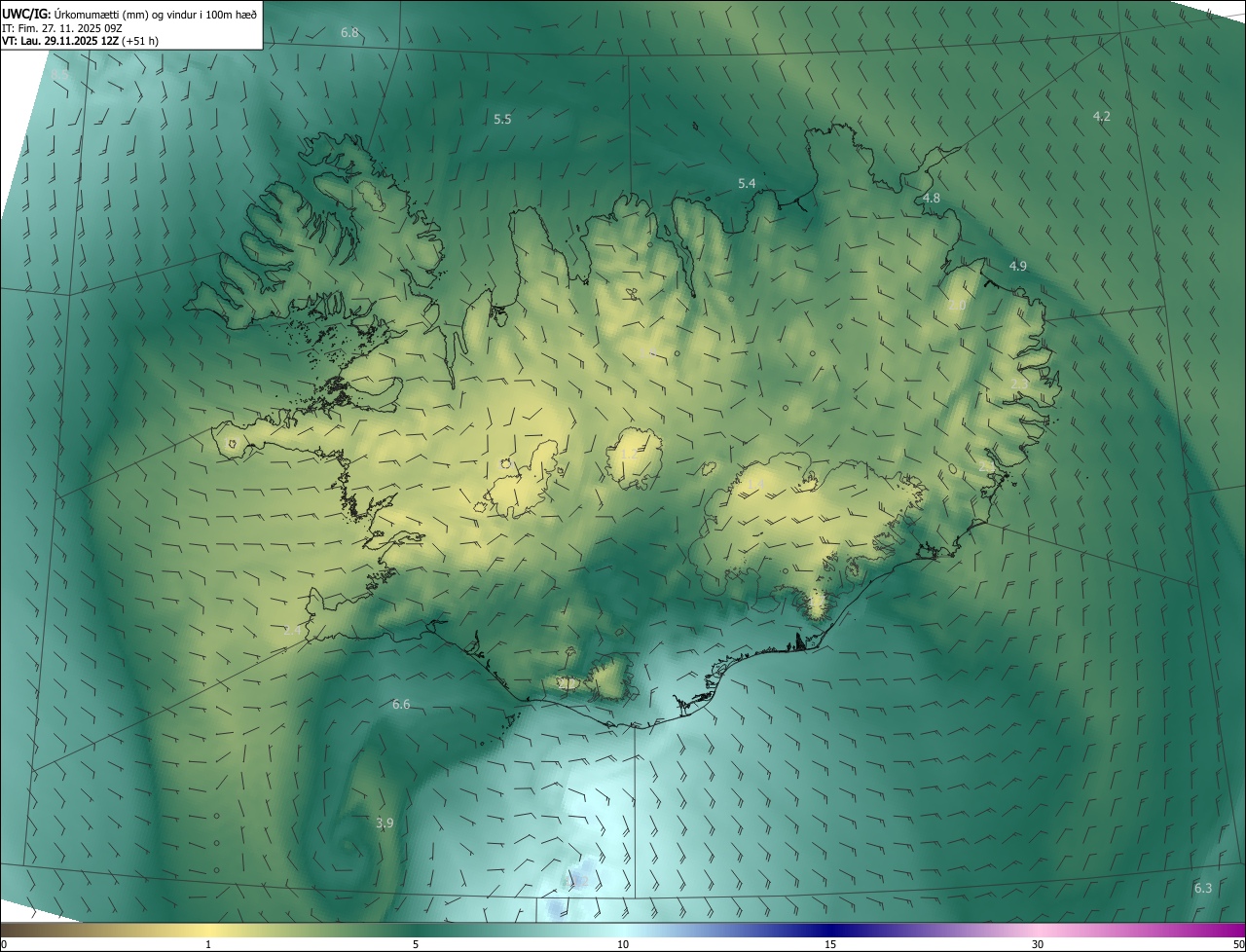Click the color scale tick label 5
1246x952 pixels.
(x=416, y=944)
